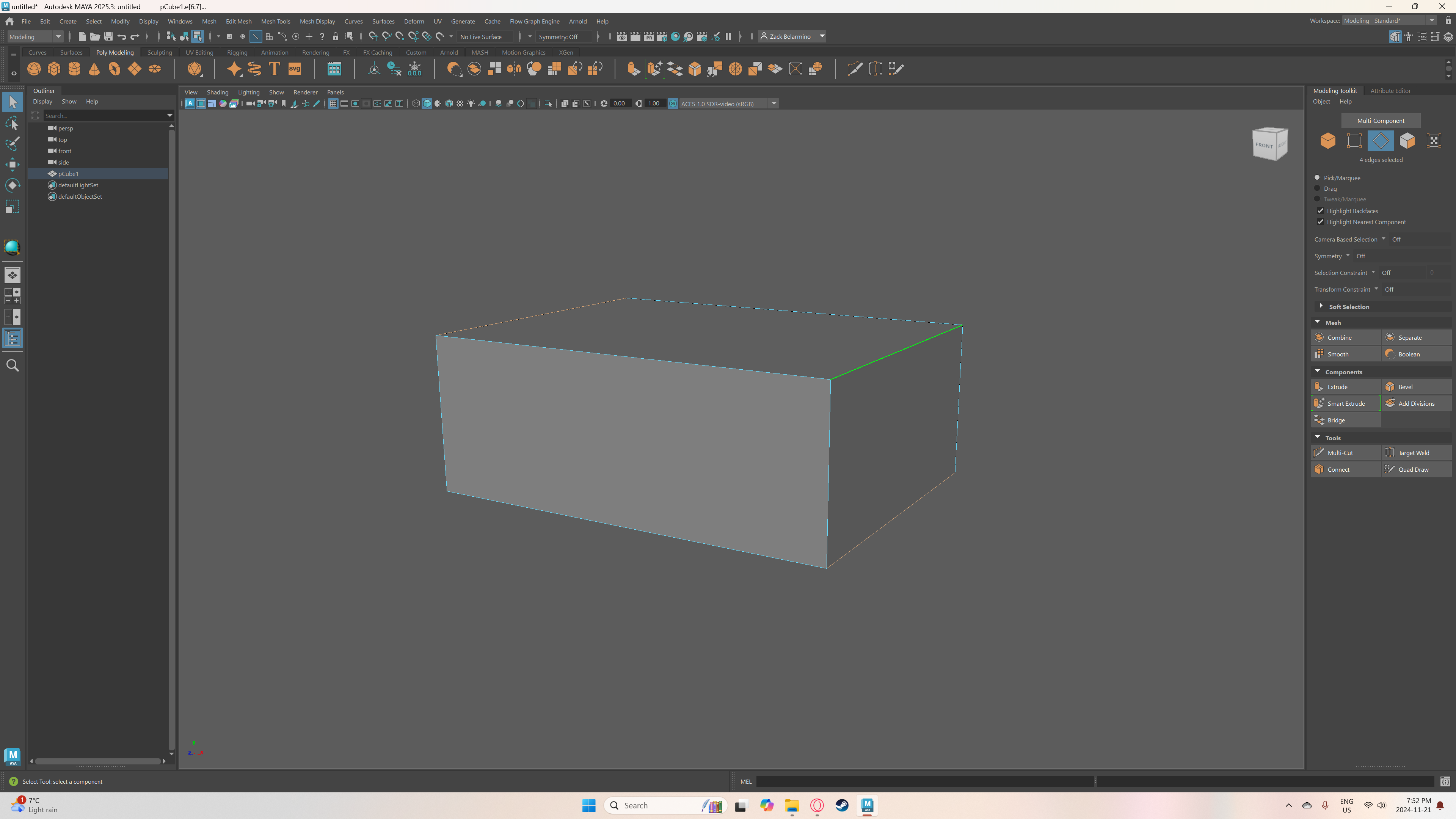Open the Zack Belarmino account dropdown
The image size is (1456, 819).
[x=792, y=37]
